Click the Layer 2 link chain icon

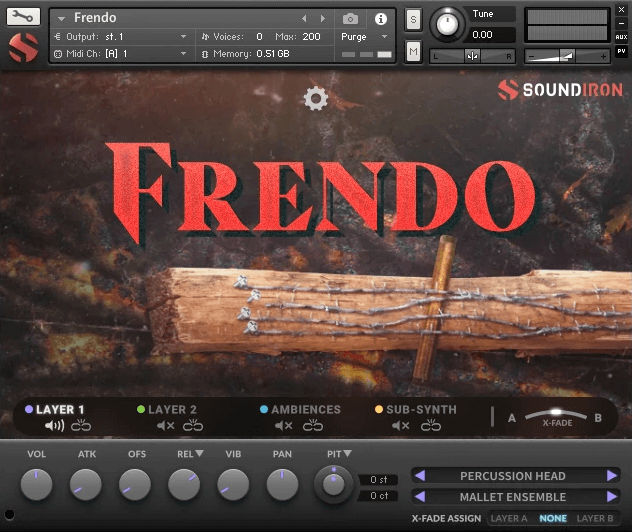[192, 426]
